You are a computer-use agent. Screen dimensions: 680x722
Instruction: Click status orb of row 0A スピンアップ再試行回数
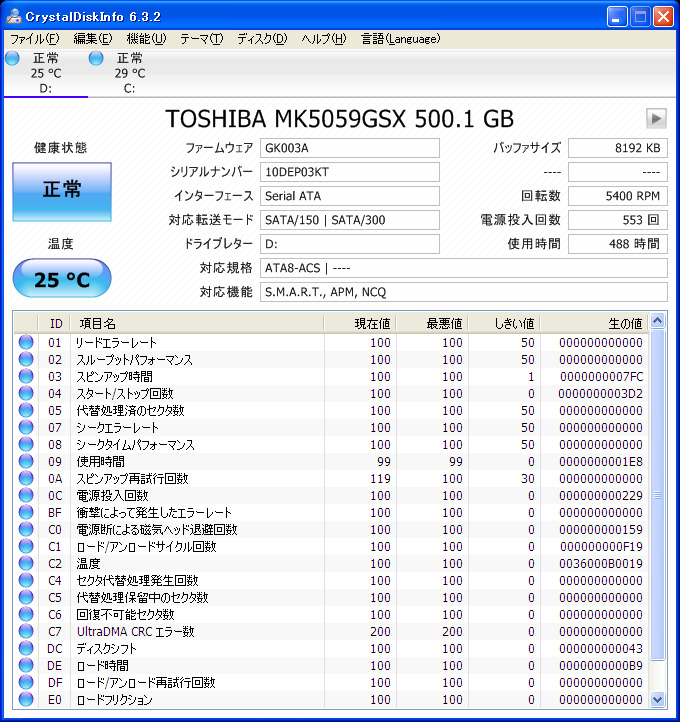(26, 478)
